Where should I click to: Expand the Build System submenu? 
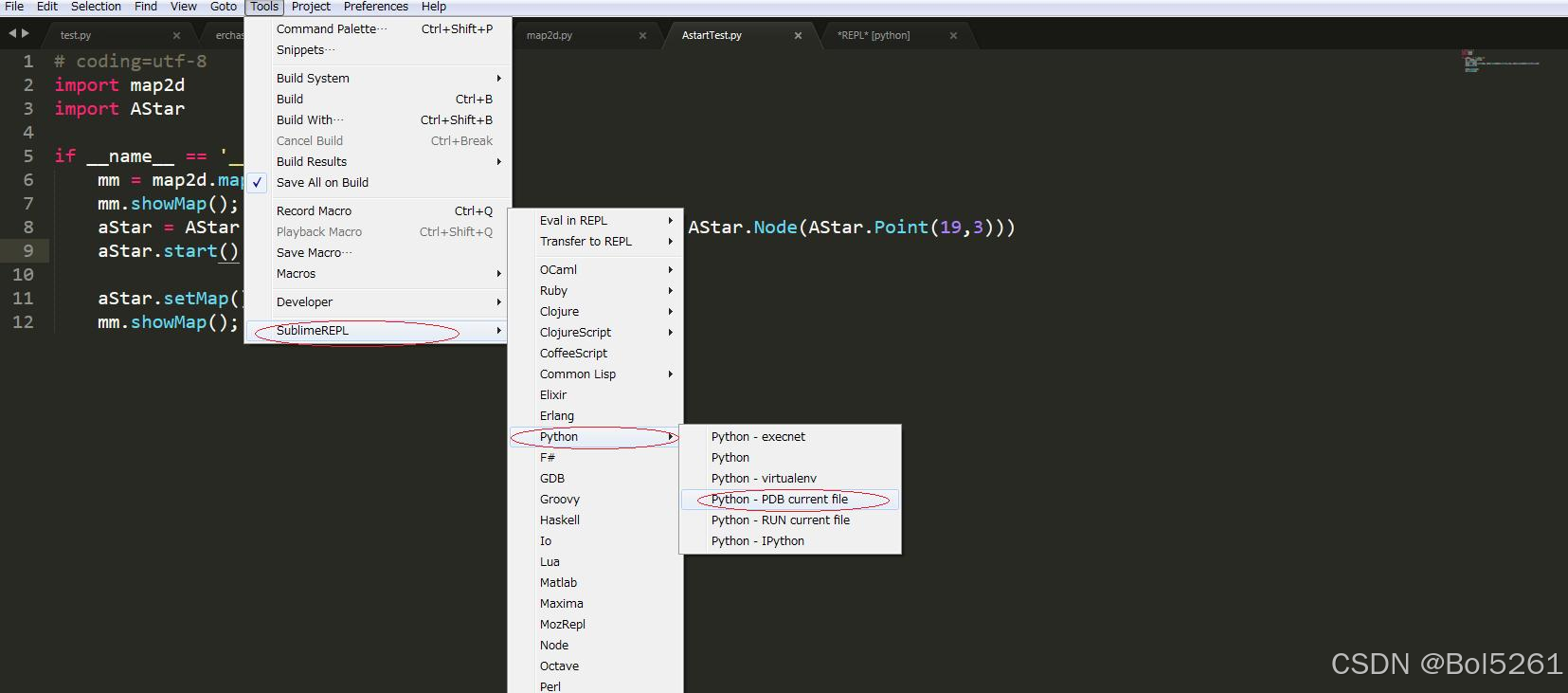(x=378, y=79)
